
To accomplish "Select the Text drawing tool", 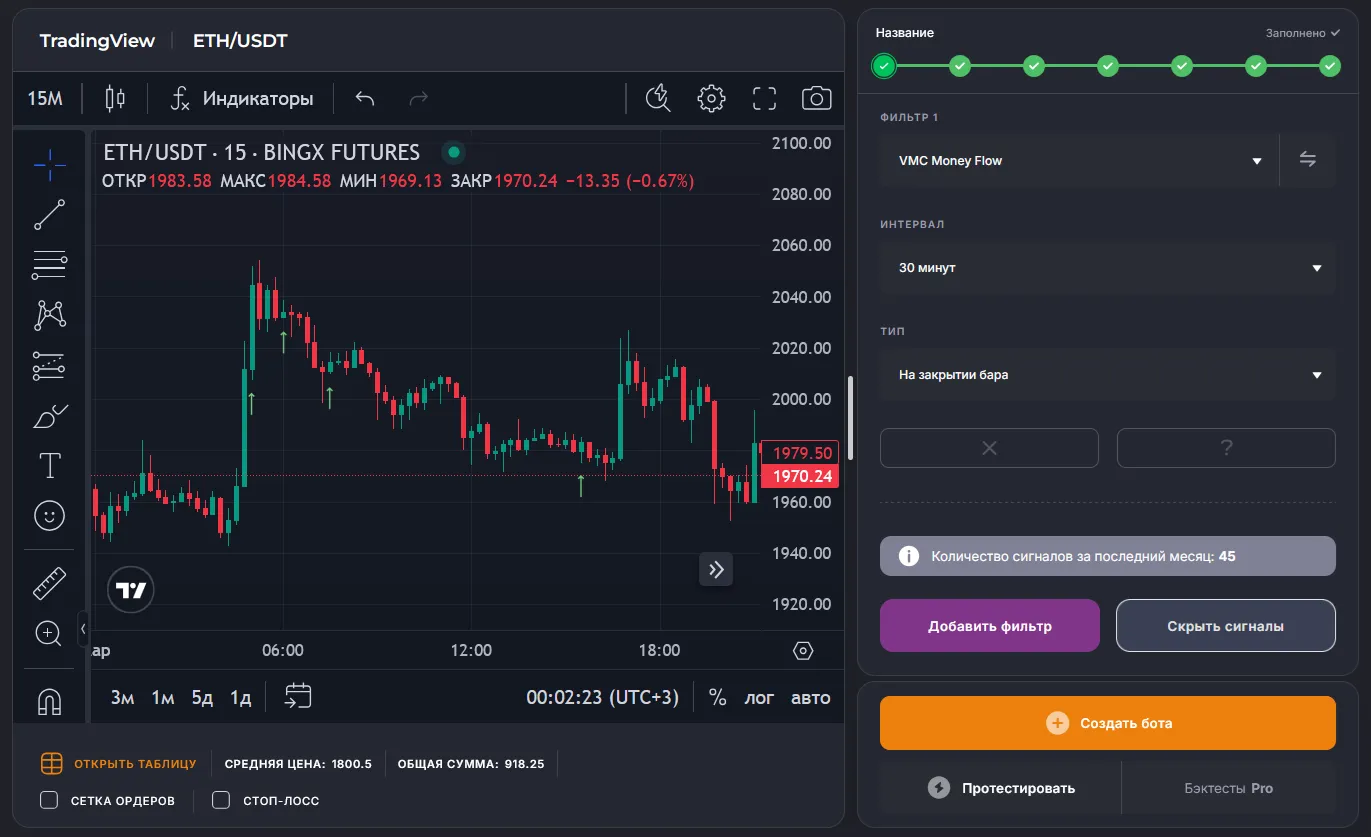I will (49, 466).
